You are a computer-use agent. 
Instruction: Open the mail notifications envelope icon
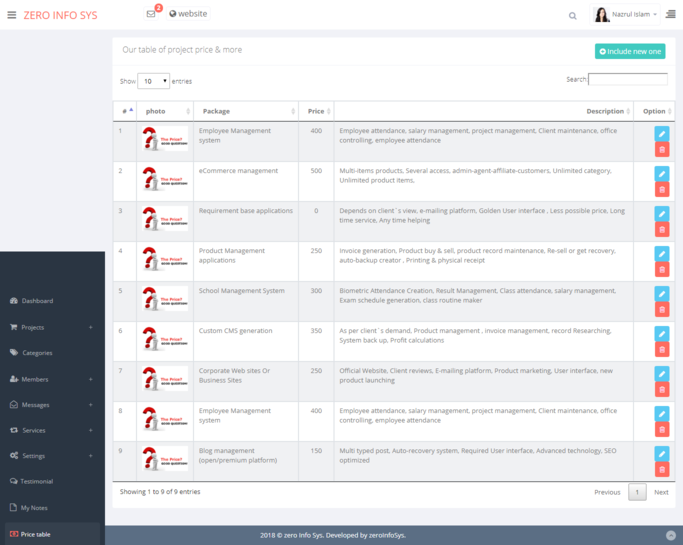coord(151,14)
